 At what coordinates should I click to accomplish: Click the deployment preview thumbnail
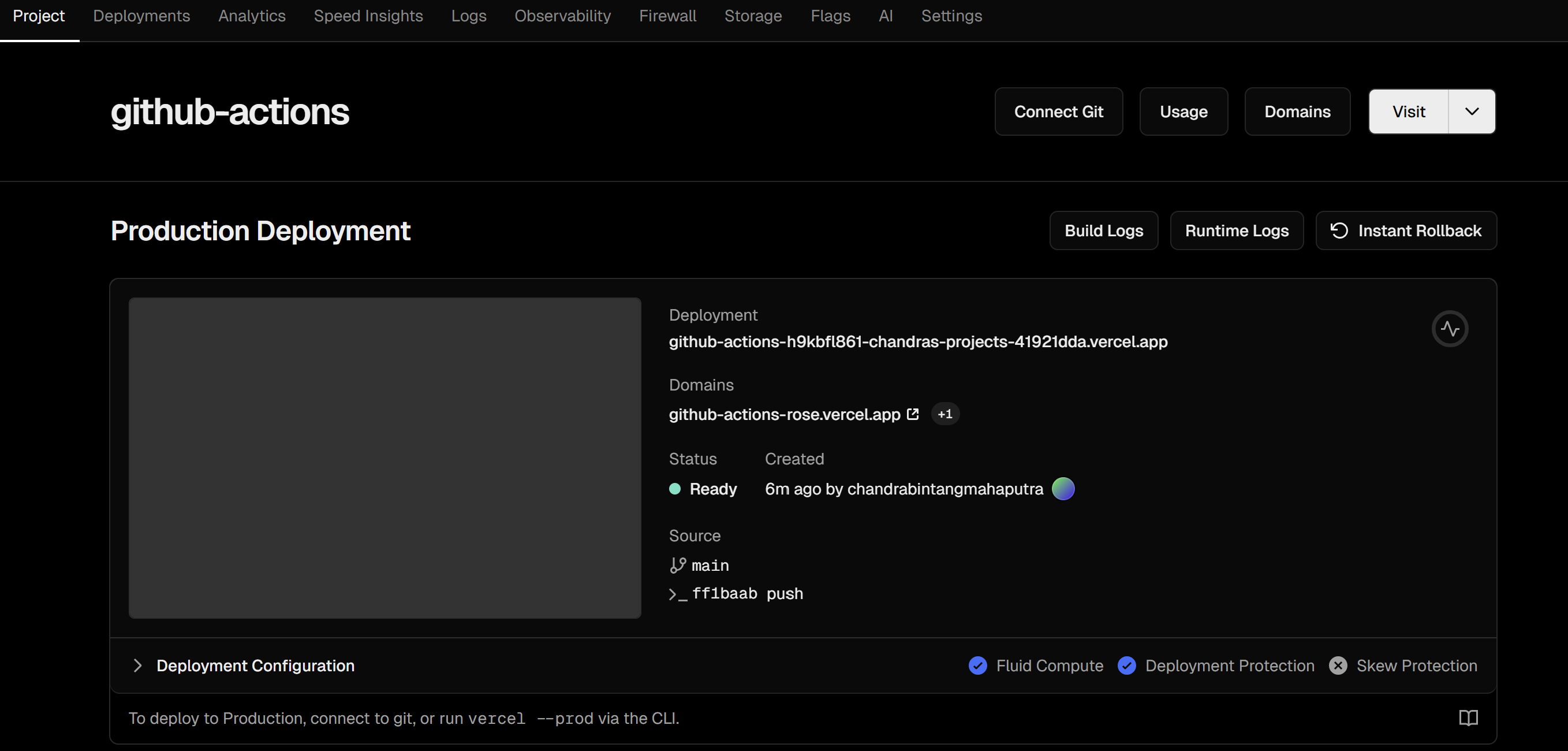[384, 458]
